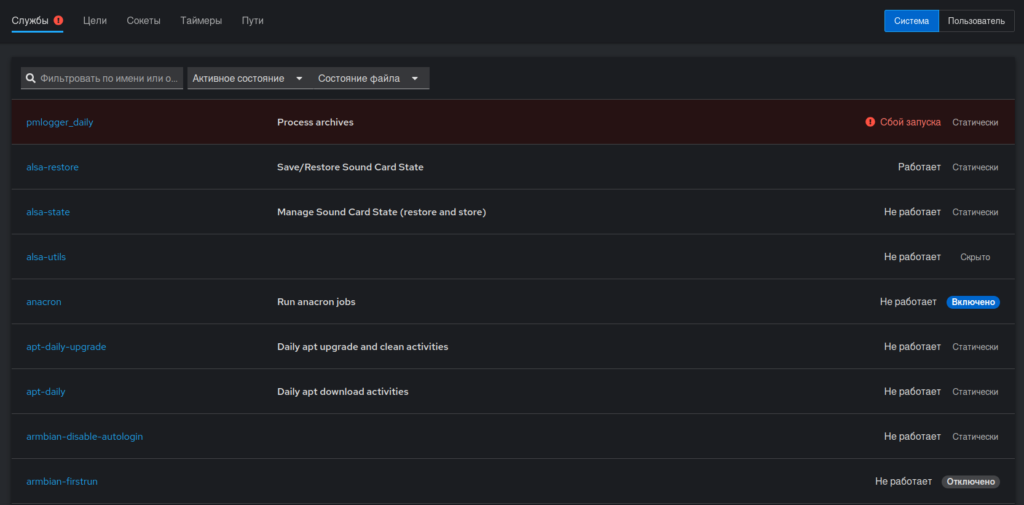The width and height of the screenshot is (1024, 505).
Task: Open the Сокеты tab
Action: click(x=144, y=20)
